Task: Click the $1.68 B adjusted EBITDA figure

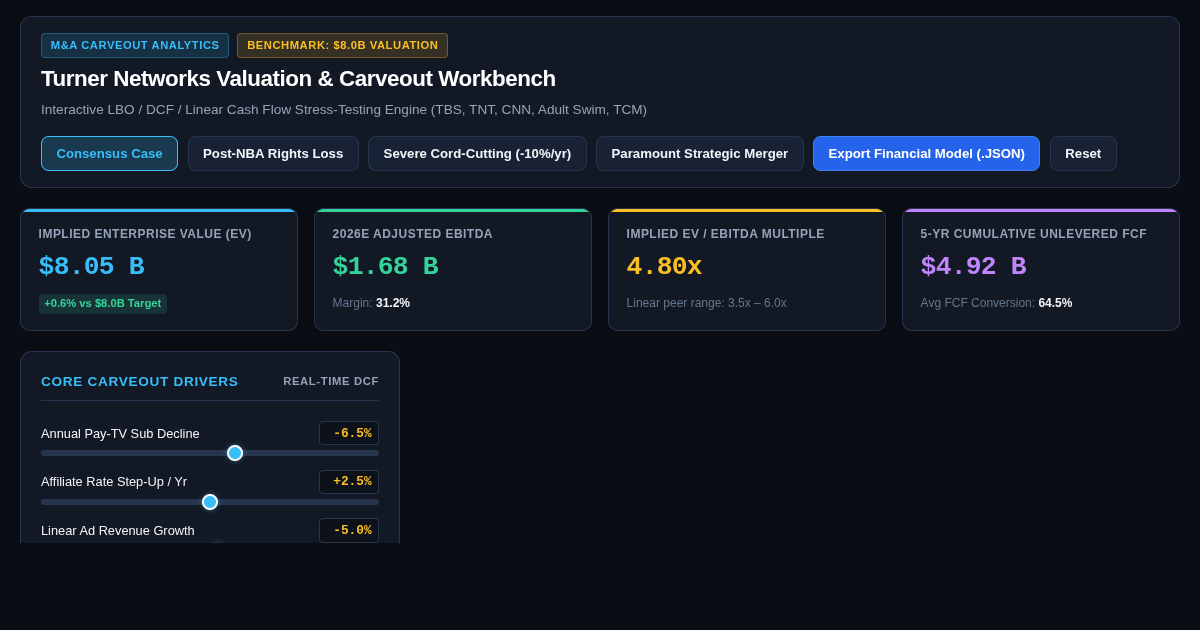Action: point(385,267)
